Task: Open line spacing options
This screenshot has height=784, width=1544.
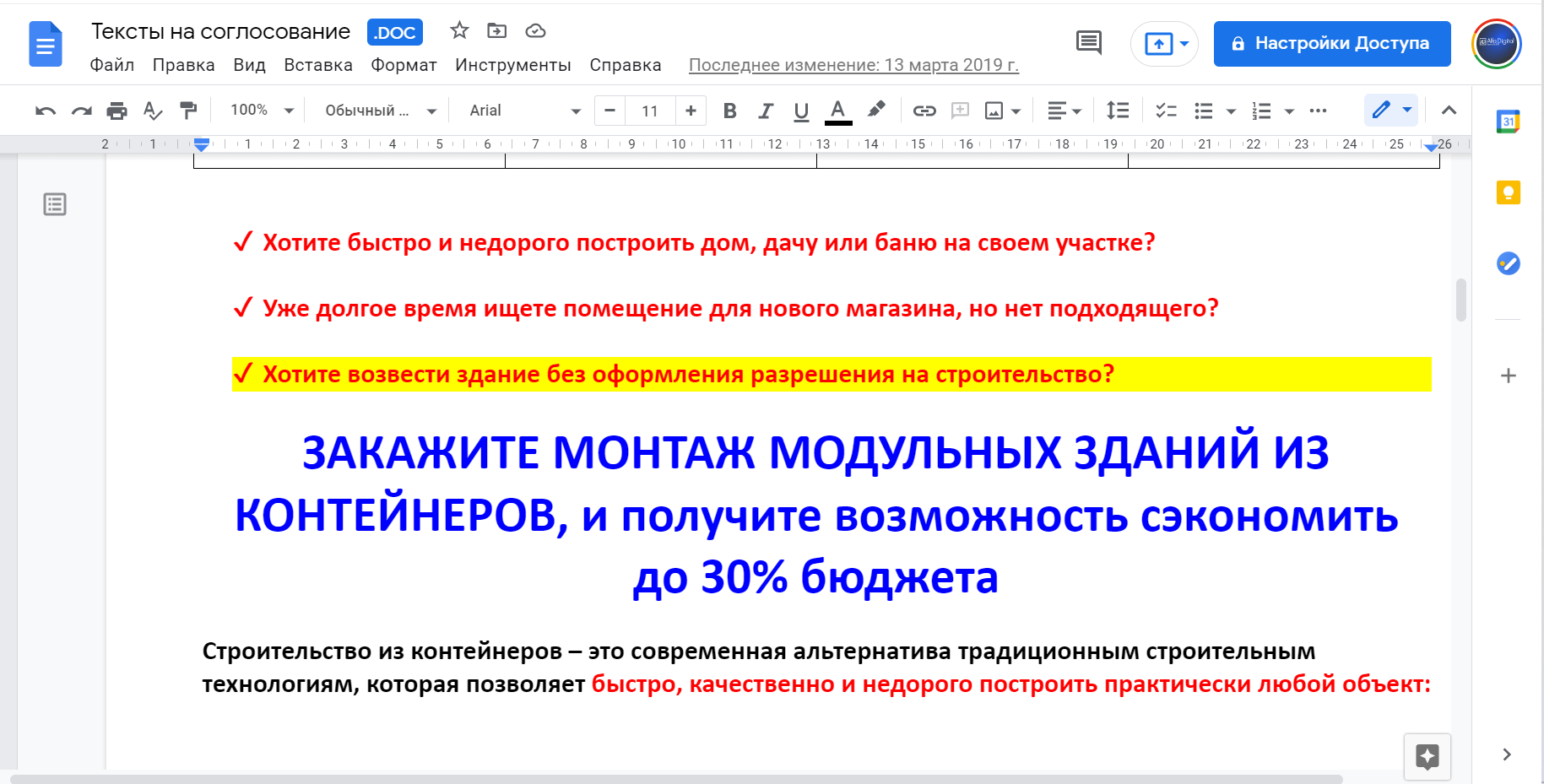Action: 1118,111
